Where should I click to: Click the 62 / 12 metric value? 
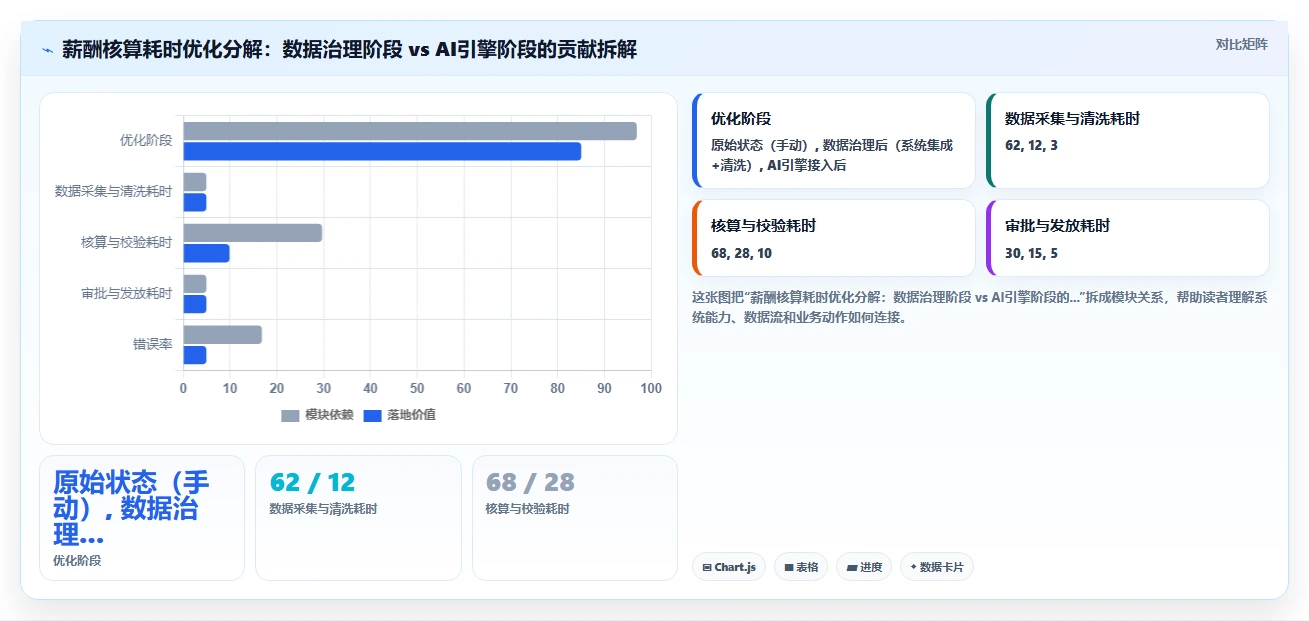(x=312, y=482)
